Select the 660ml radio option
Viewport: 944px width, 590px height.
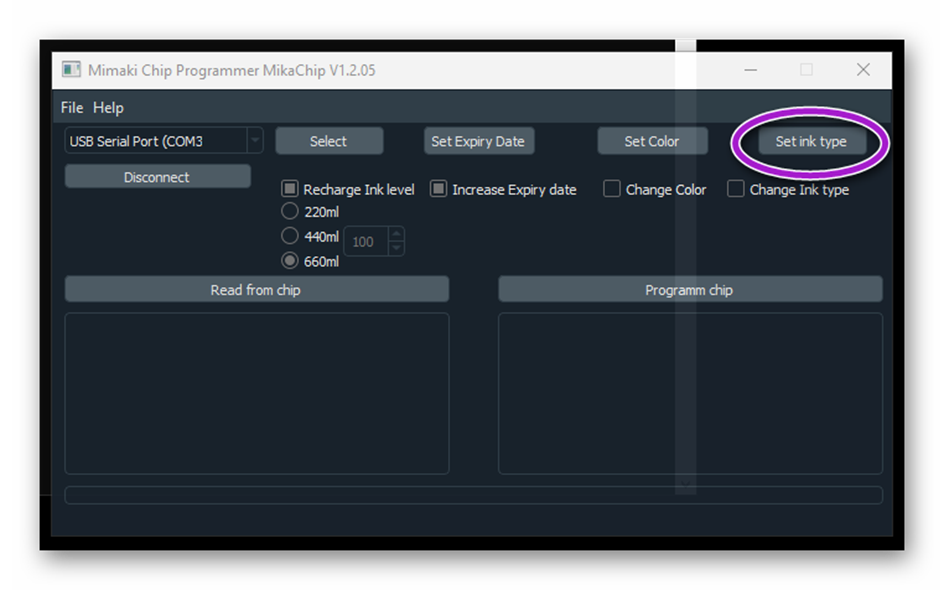tap(290, 260)
